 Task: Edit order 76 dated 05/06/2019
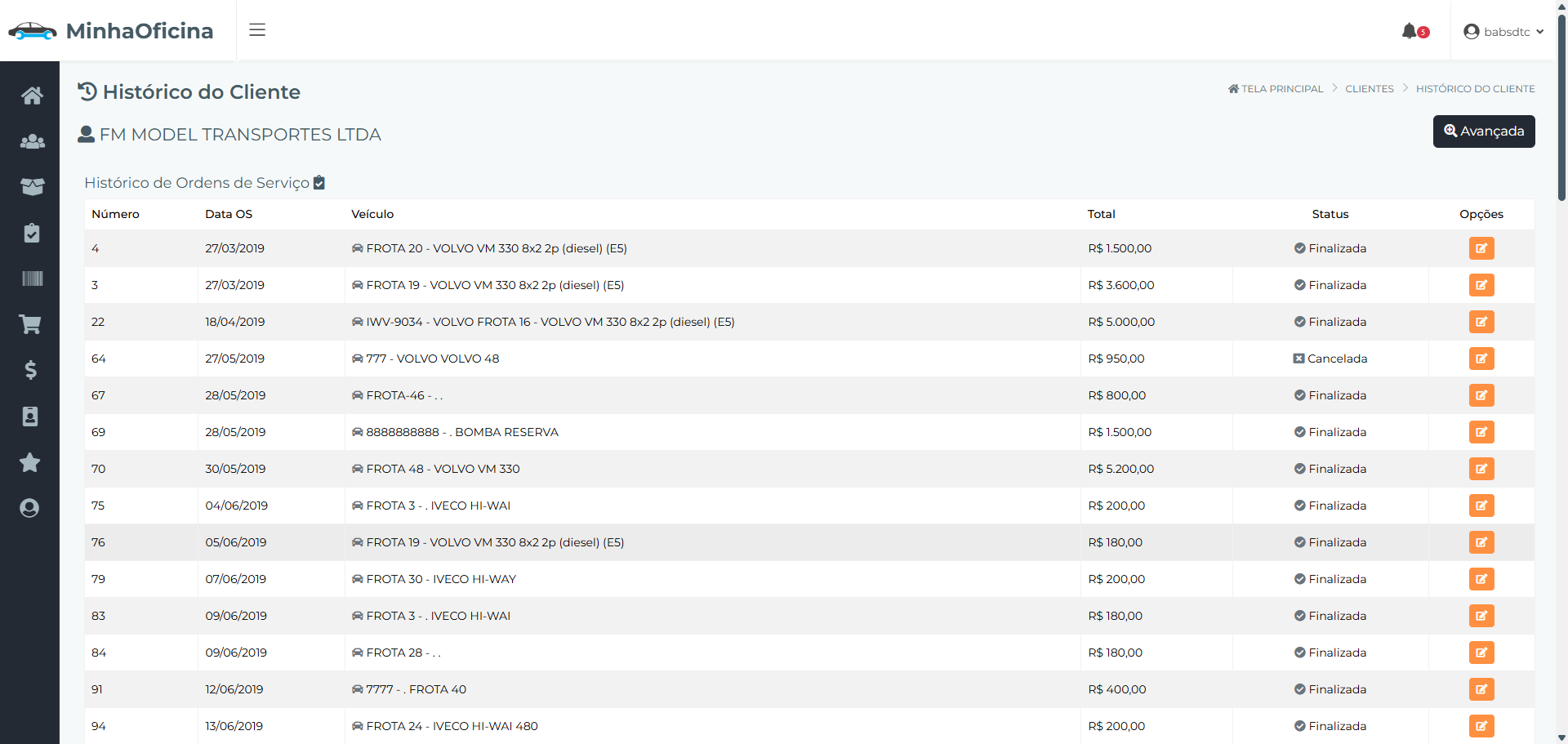click(1481, 542)
